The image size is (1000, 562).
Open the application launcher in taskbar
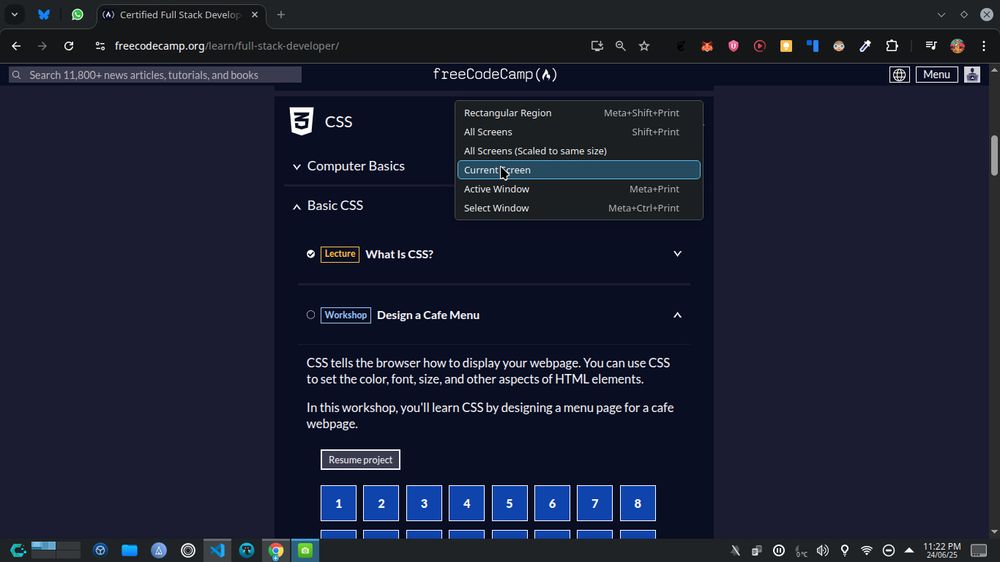(x=17, y=550)
